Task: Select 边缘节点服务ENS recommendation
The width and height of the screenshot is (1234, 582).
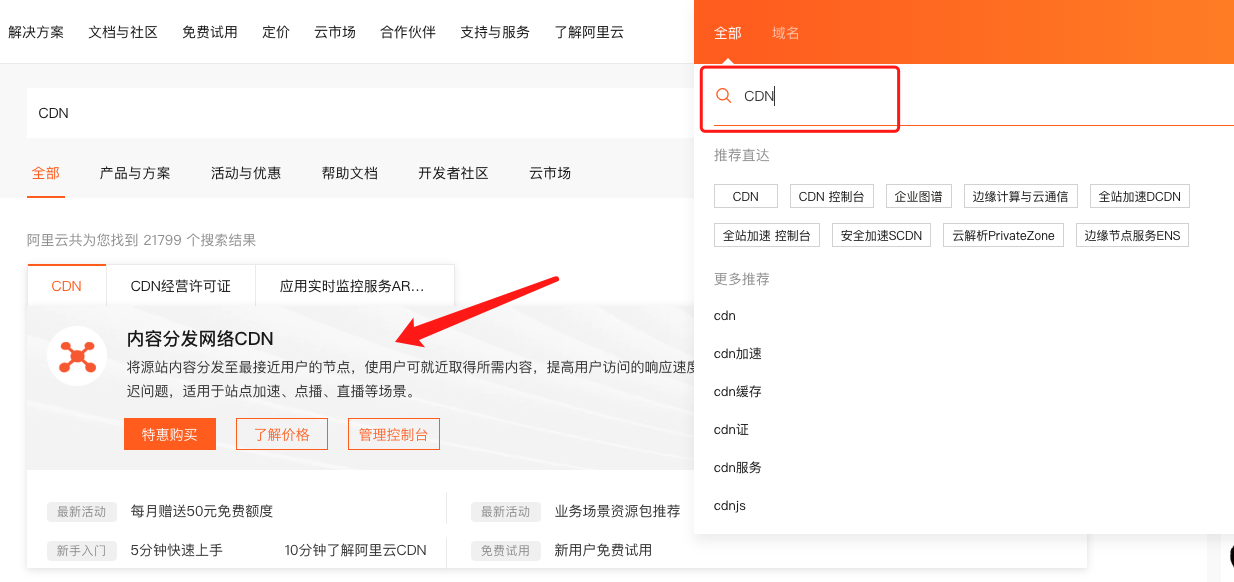Action: (1131, 234)
